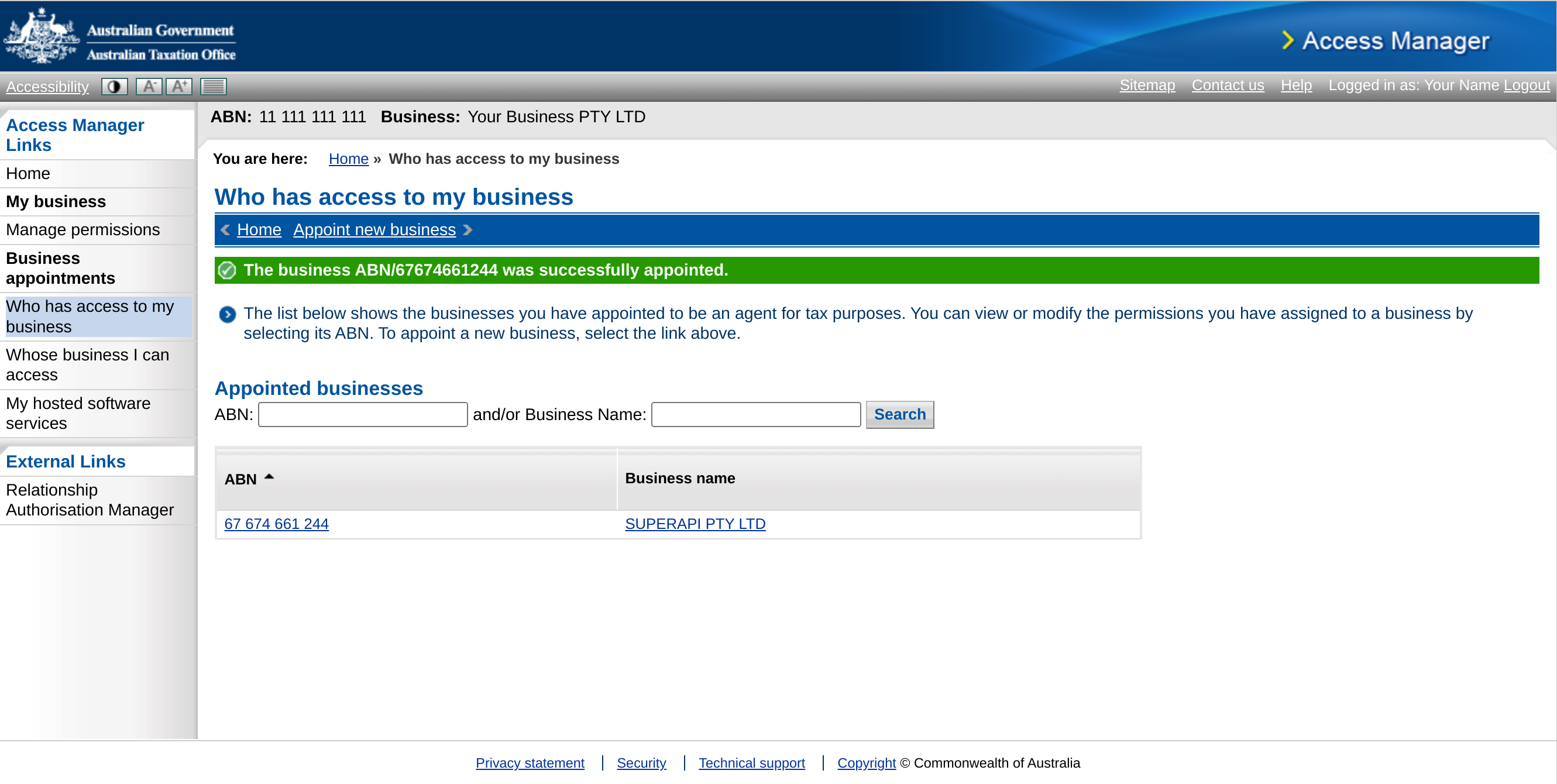The image size is (1557, 784).
Task: Click the text layout accessibility icon
Action: [x=214, y=87]
